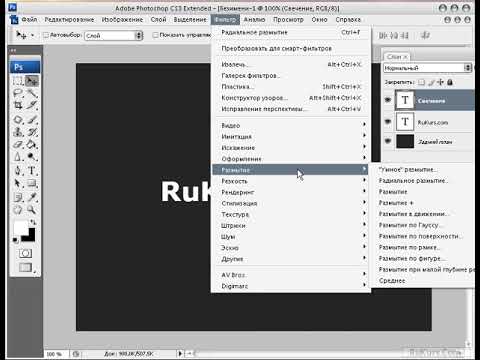Open the Изображение menu
The width and height of the screenshot is (480, 360).
pyautogui.click(x=122, y=20)
